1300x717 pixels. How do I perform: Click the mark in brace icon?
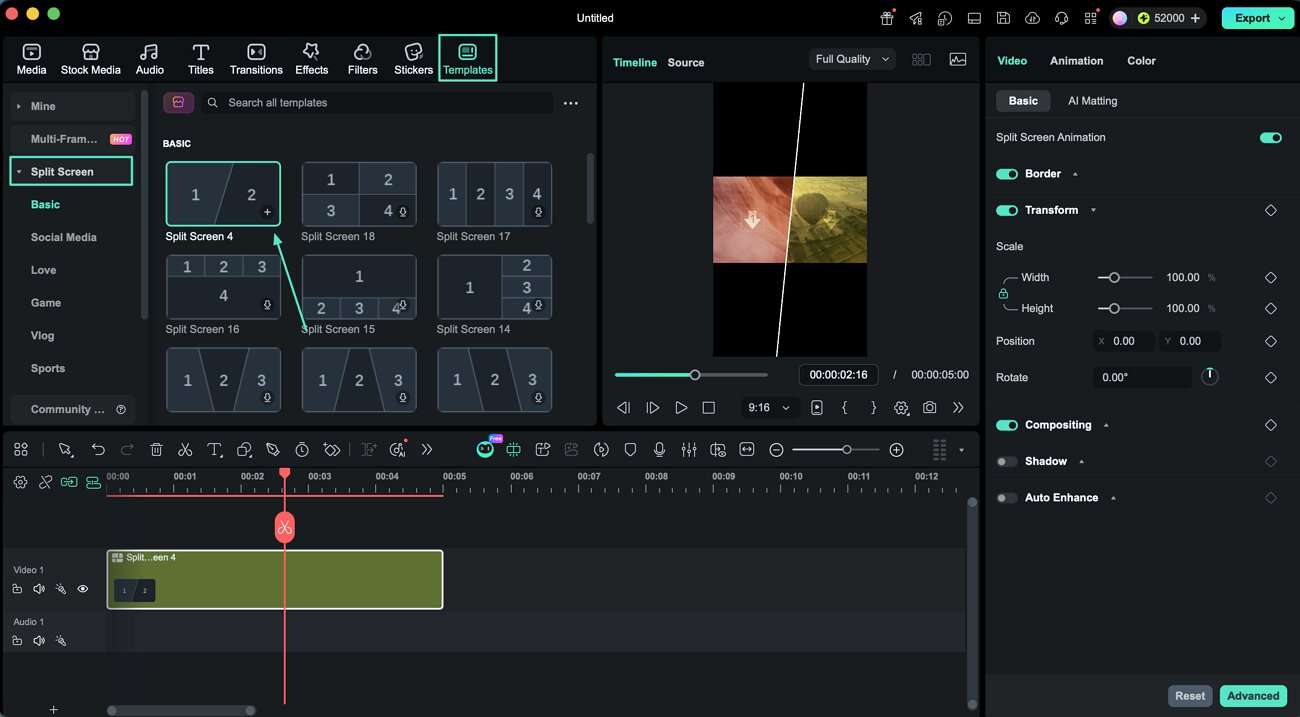click(x=845, y=408)
